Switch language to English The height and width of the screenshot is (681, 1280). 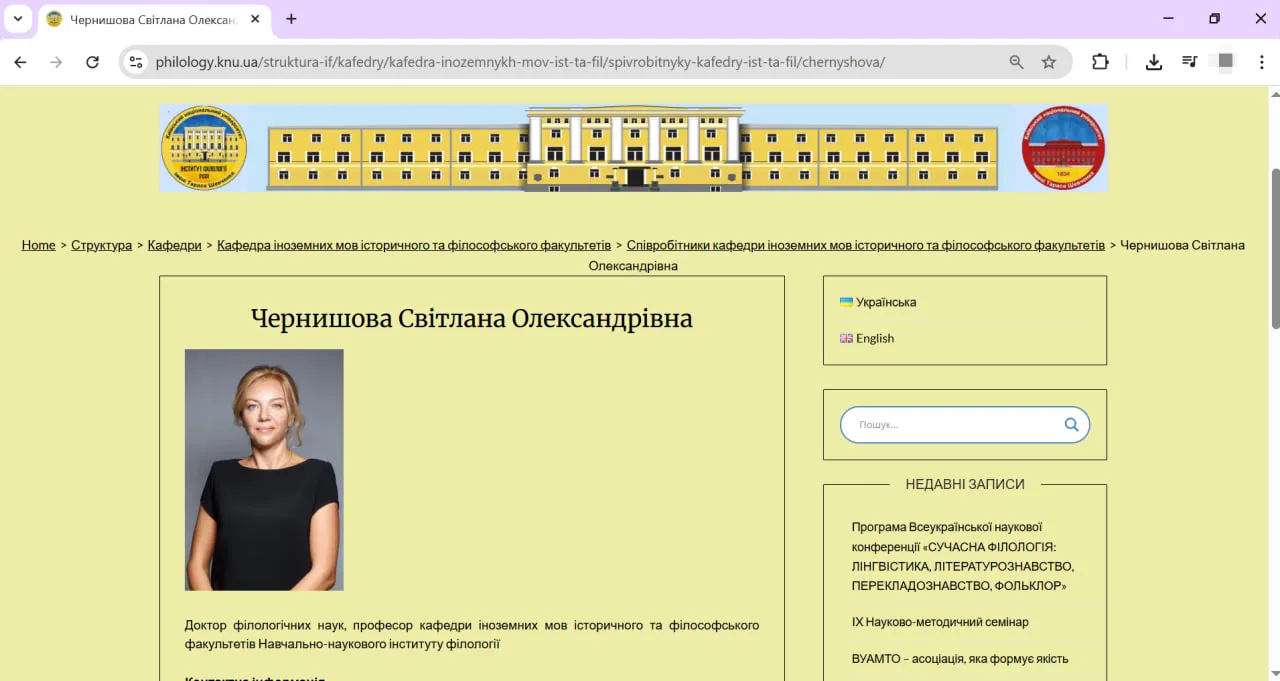(x=874, y=338)
